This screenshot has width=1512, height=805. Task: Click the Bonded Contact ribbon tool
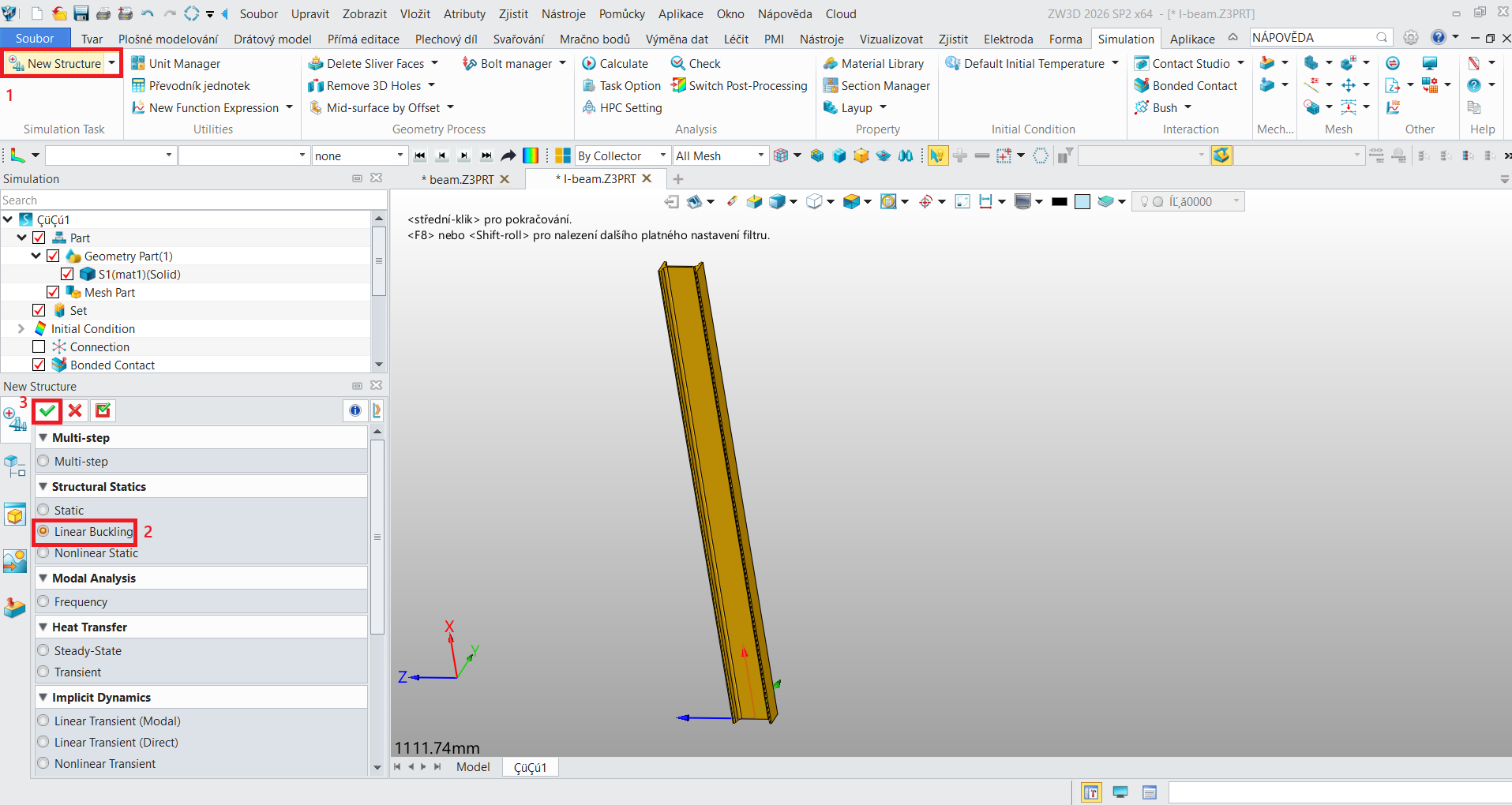tap(1186, 85)
